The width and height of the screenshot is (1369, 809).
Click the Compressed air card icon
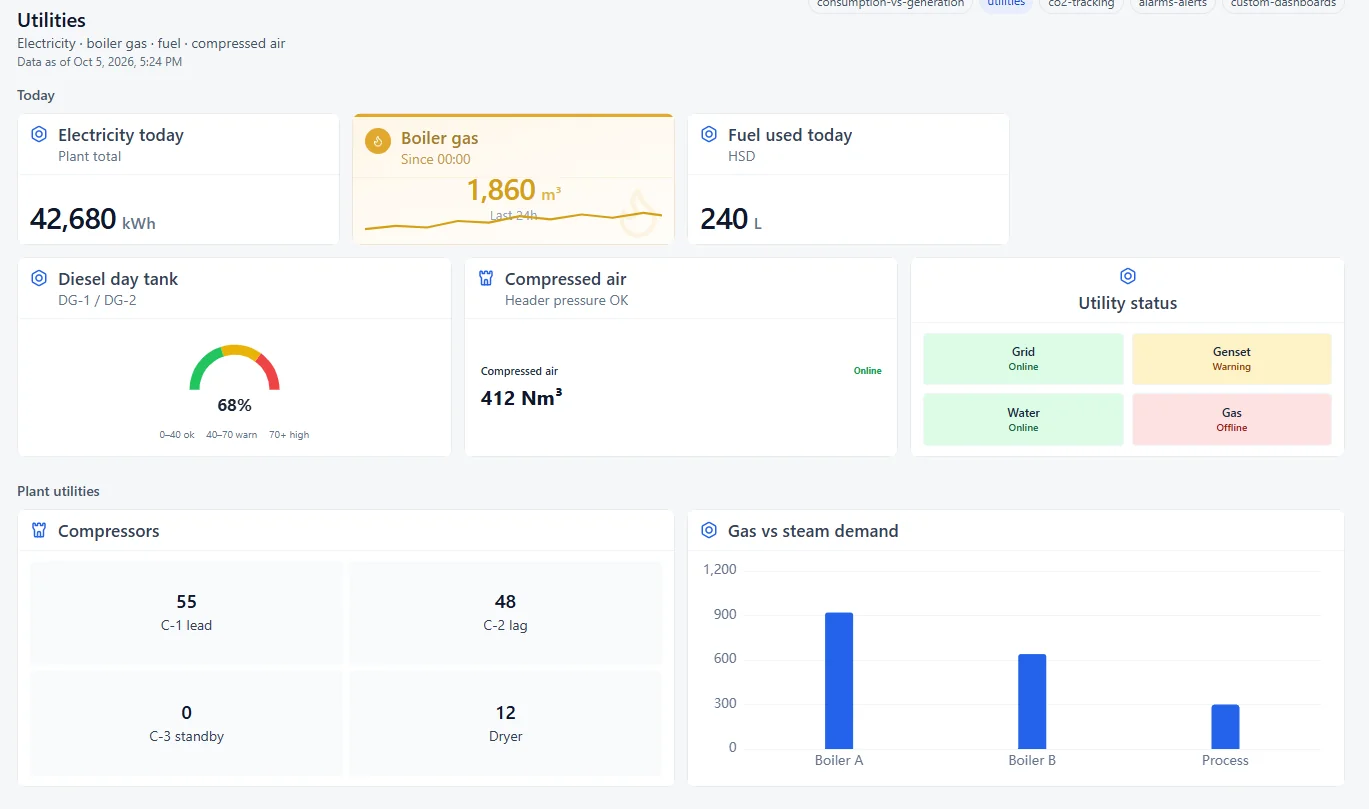(486, 278)
